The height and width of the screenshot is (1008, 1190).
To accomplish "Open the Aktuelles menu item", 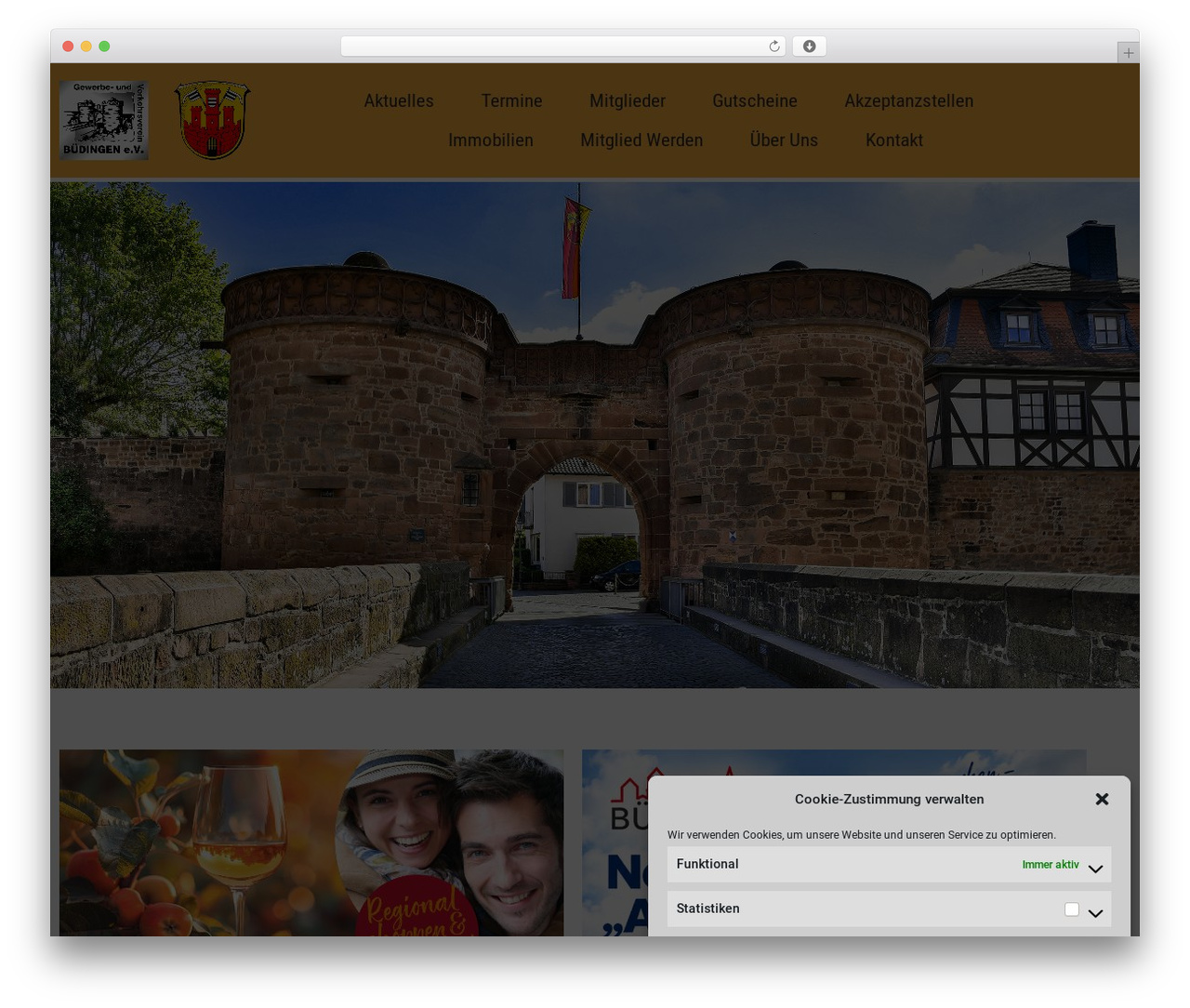I will (x=399, y=100).
